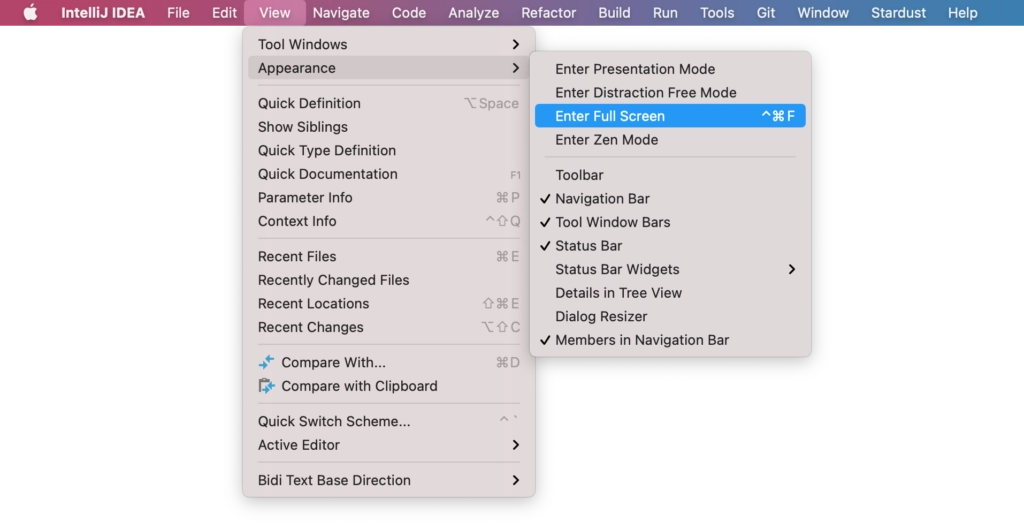Expand the Tool Windows submenu
Viewport: 1024px width, 529px height.
pyautogui.click(x=389, y=44)
